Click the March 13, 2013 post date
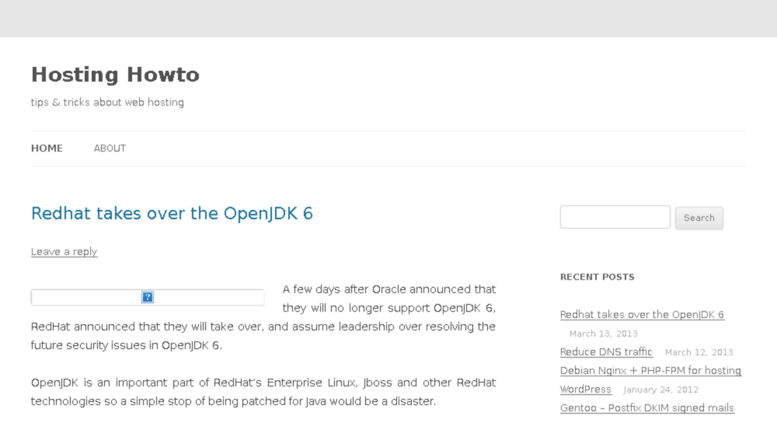This screenshot has width=777, height=423. click(603, 333)
